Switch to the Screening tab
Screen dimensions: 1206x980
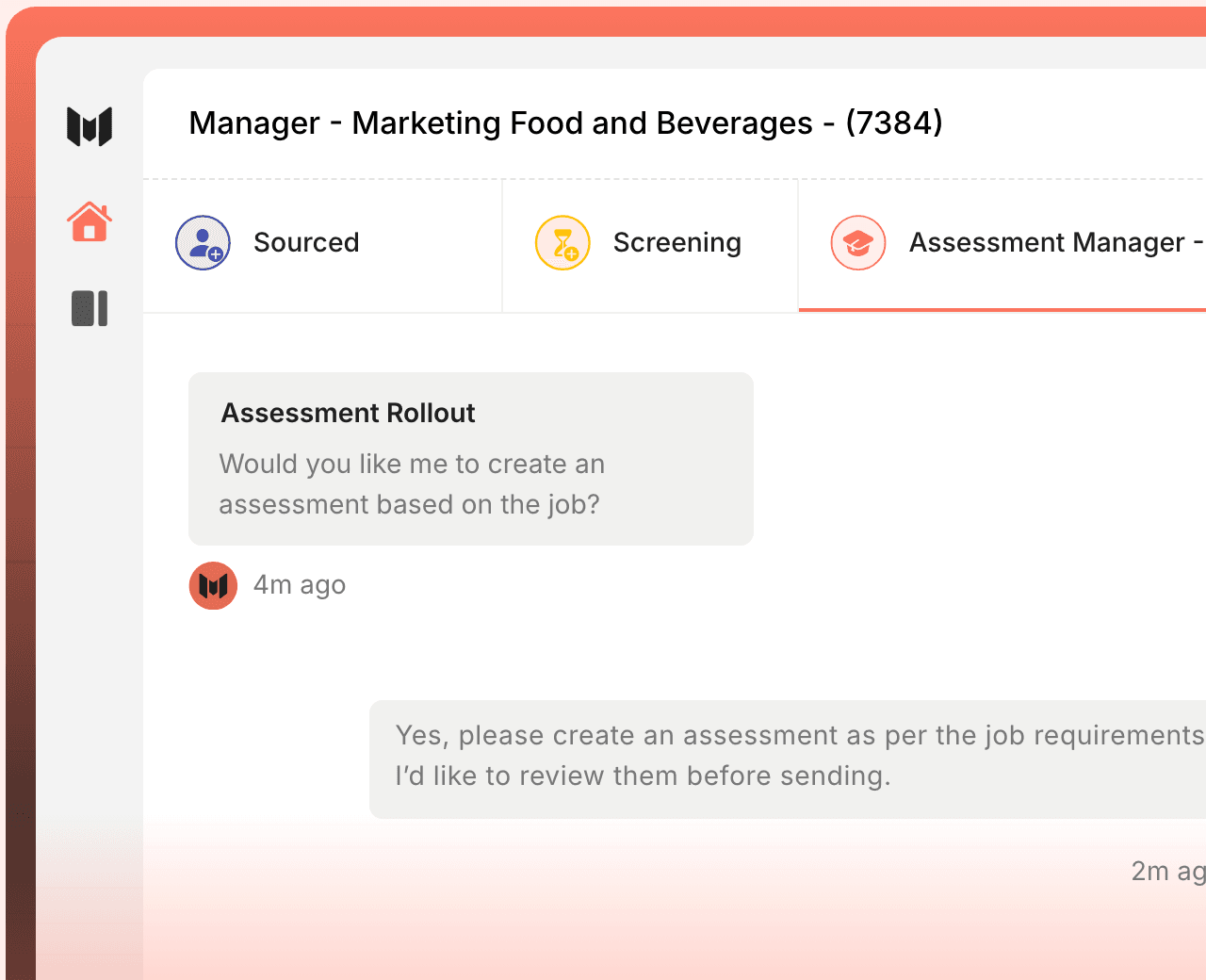tap(650, 246)
